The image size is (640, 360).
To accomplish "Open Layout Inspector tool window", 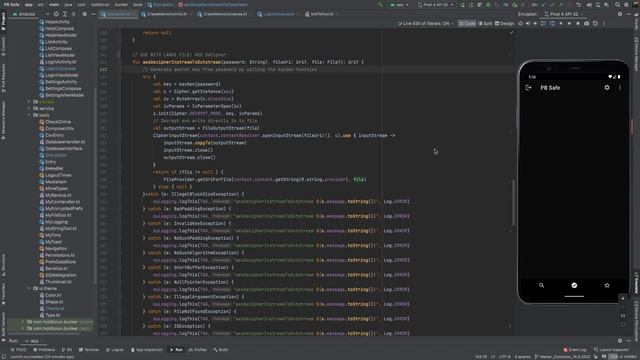I will pos(611,350).
